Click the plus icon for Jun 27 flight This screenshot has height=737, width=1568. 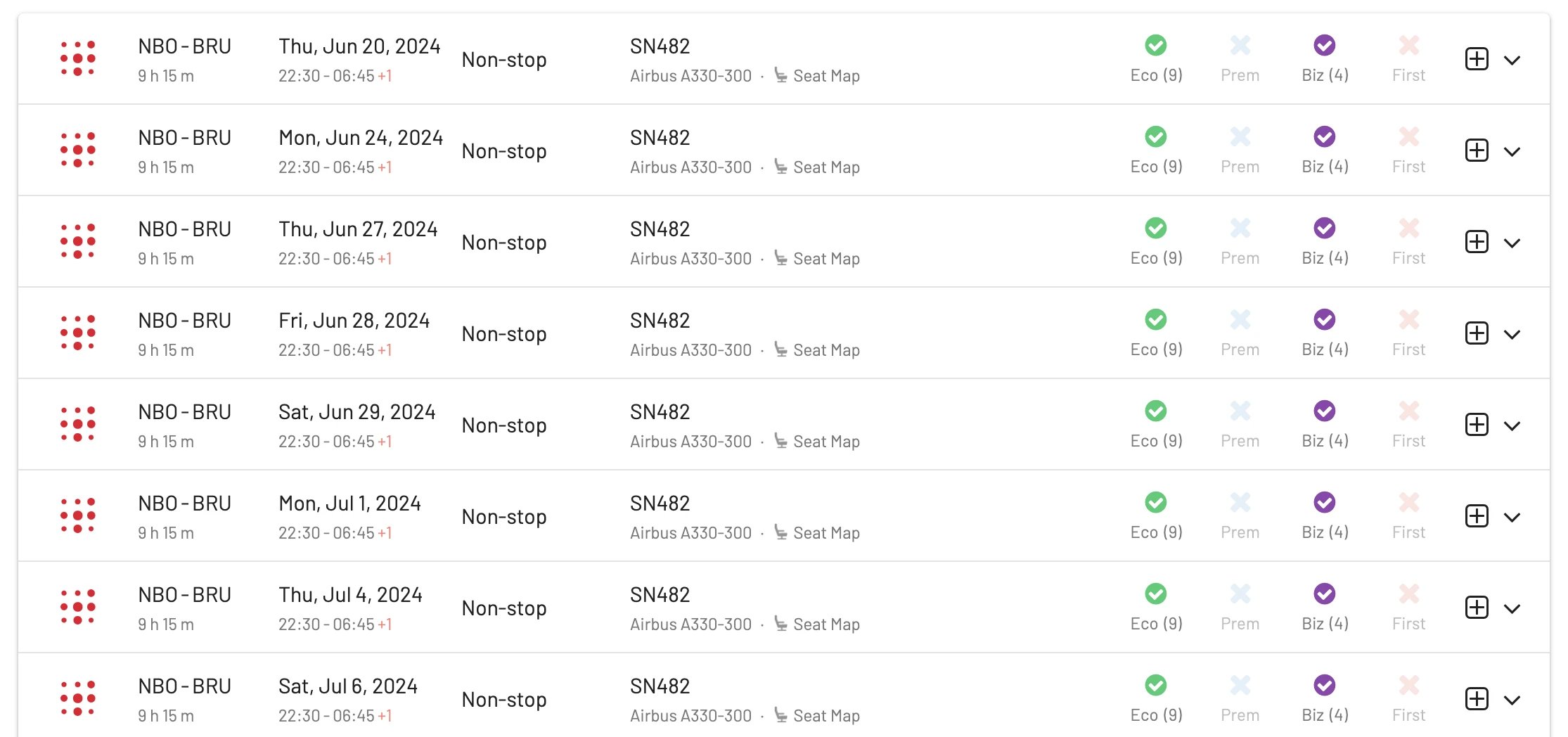[x=1477, y=242]
